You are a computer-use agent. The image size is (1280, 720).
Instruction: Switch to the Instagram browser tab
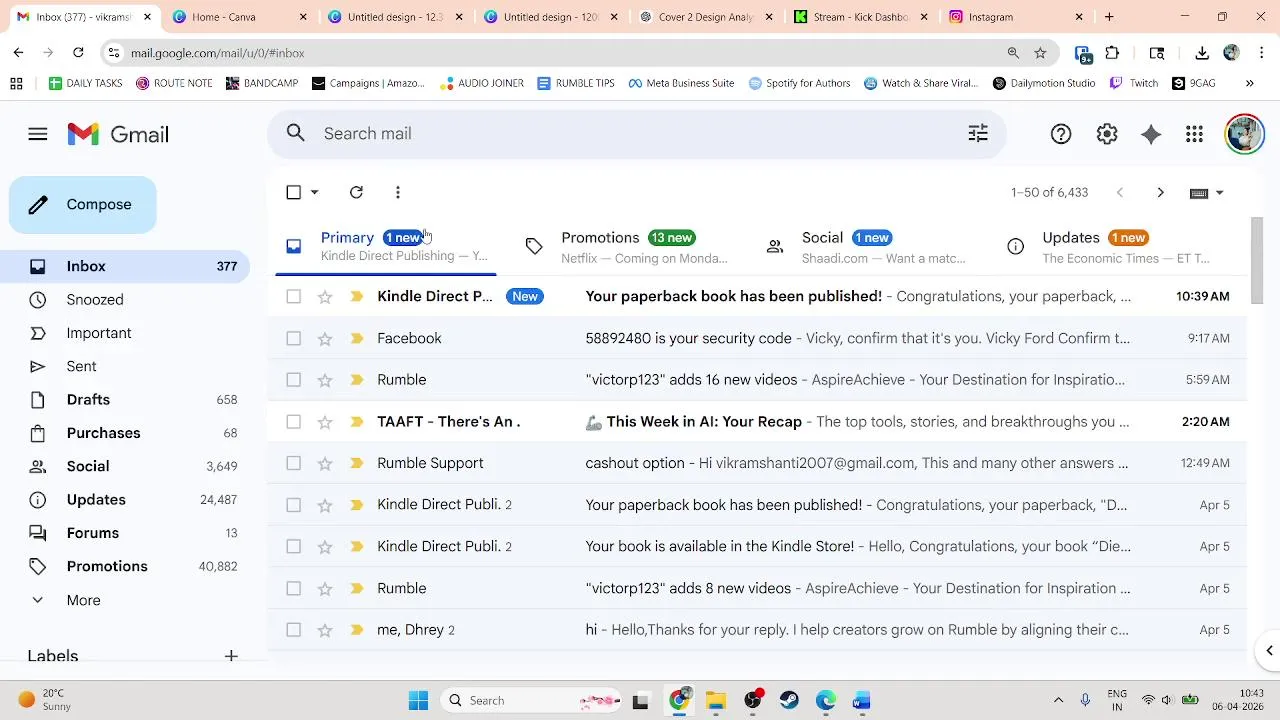point(1015,17)
